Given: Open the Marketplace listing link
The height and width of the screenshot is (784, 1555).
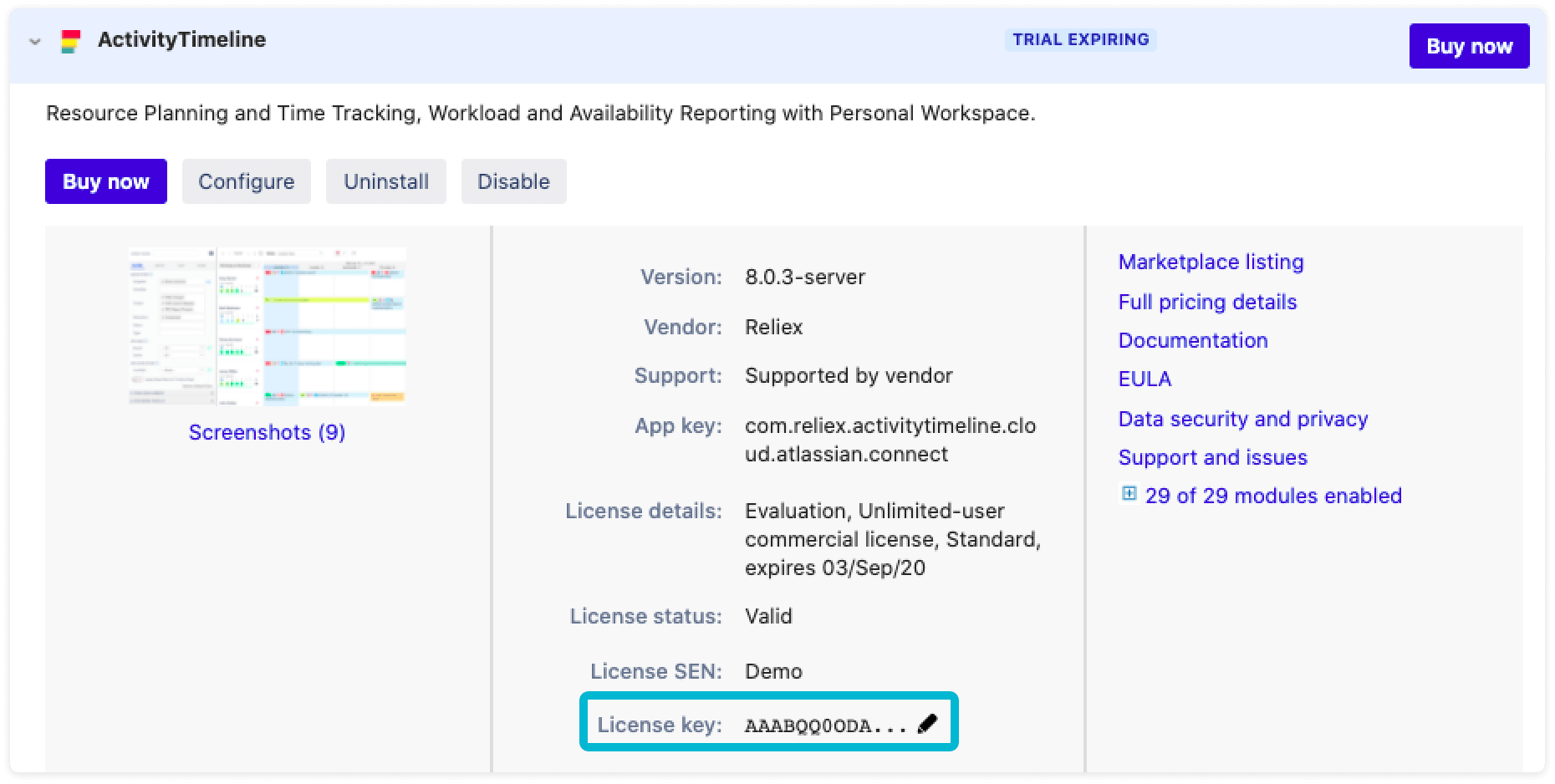Looking at the screenshot, I should (1211, 262).
